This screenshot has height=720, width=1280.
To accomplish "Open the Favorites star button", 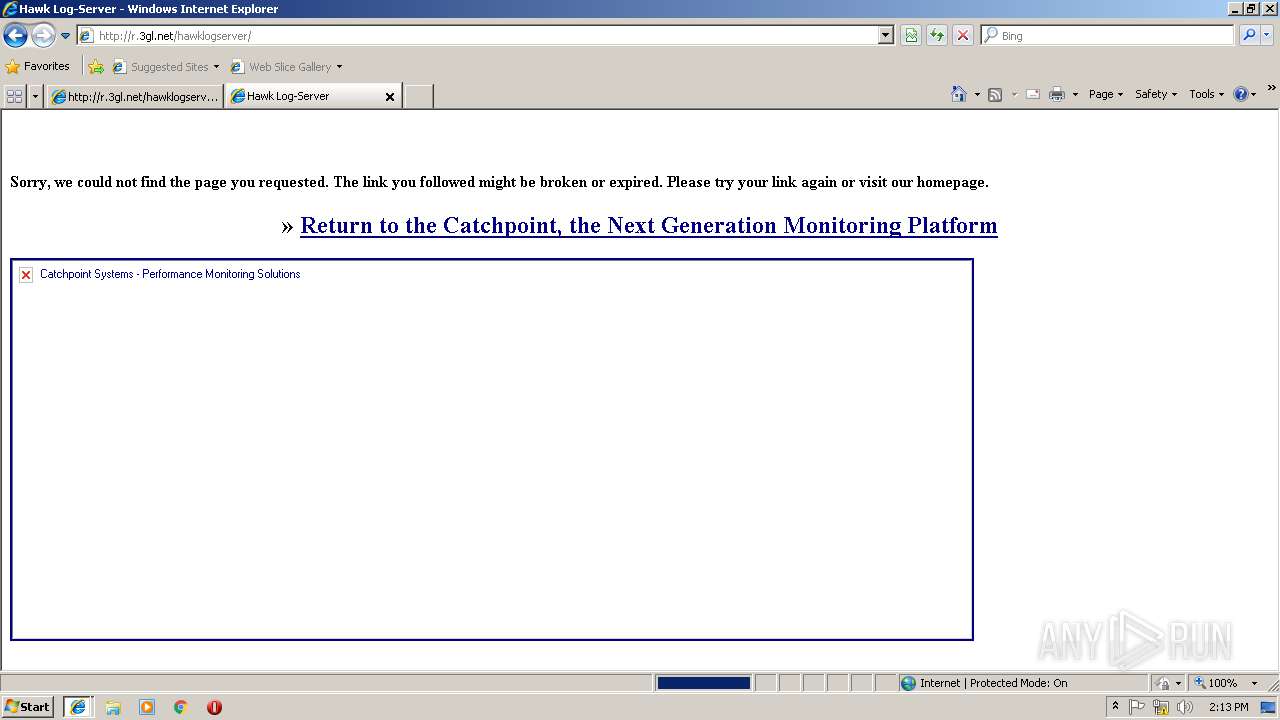I will coord(38,66).
